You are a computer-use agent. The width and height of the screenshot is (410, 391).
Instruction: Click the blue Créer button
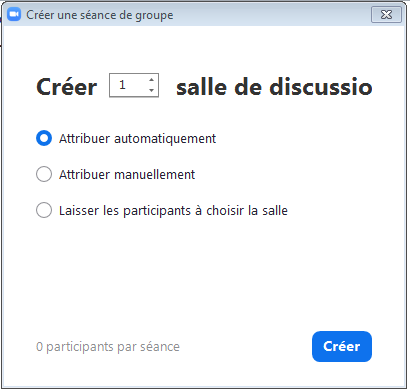(x=342, y=346)
